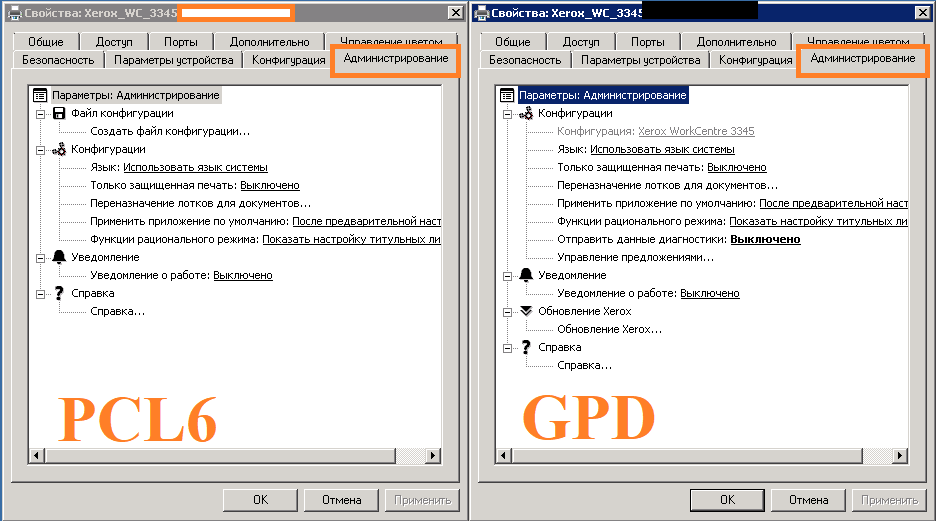Collapse Справка node in PCL6 window
The height and width of the screenshot is (521, 936).
pyautogui.click(x=40, y=294)
